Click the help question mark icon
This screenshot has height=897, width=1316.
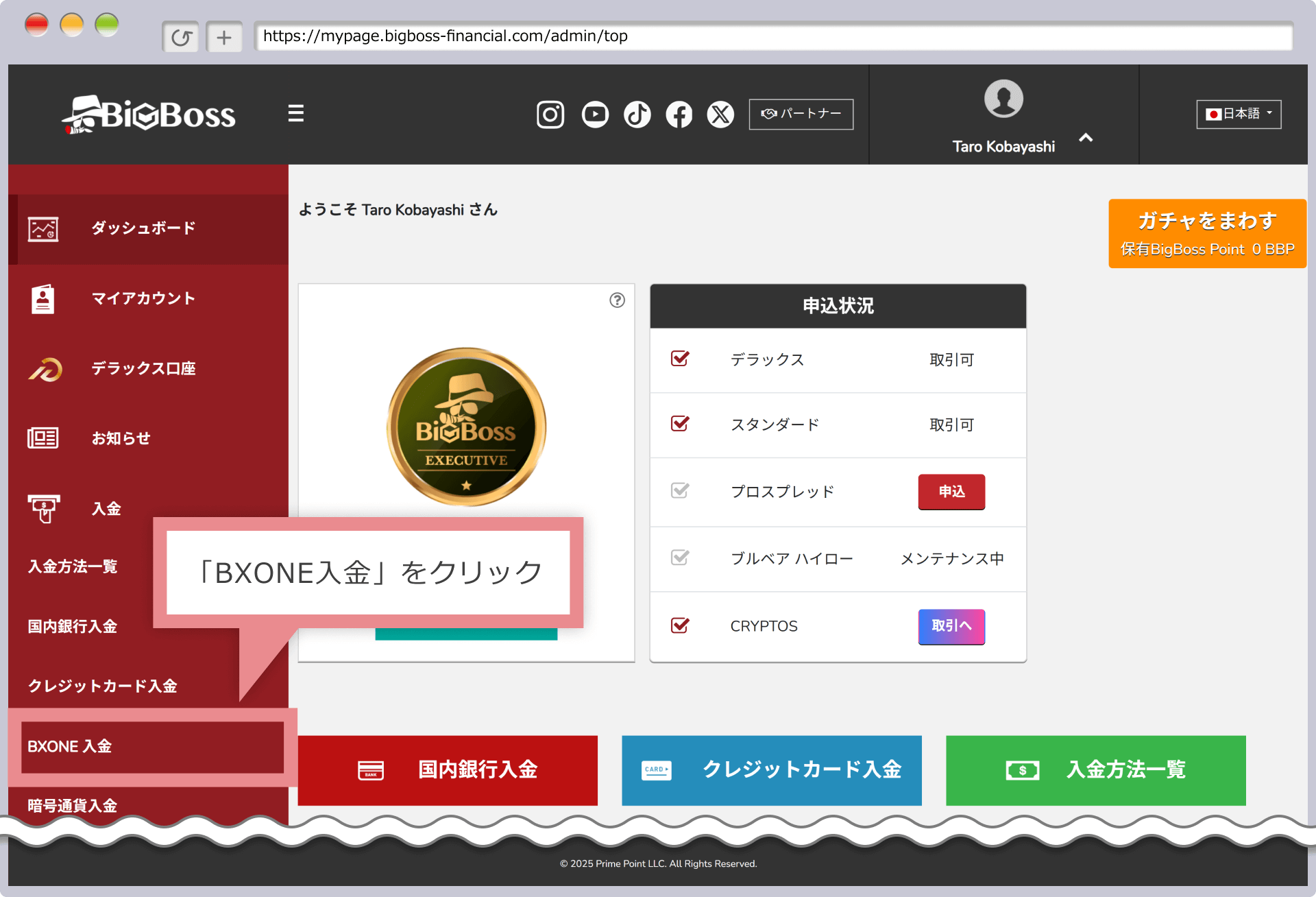click(x=617, y=300)
